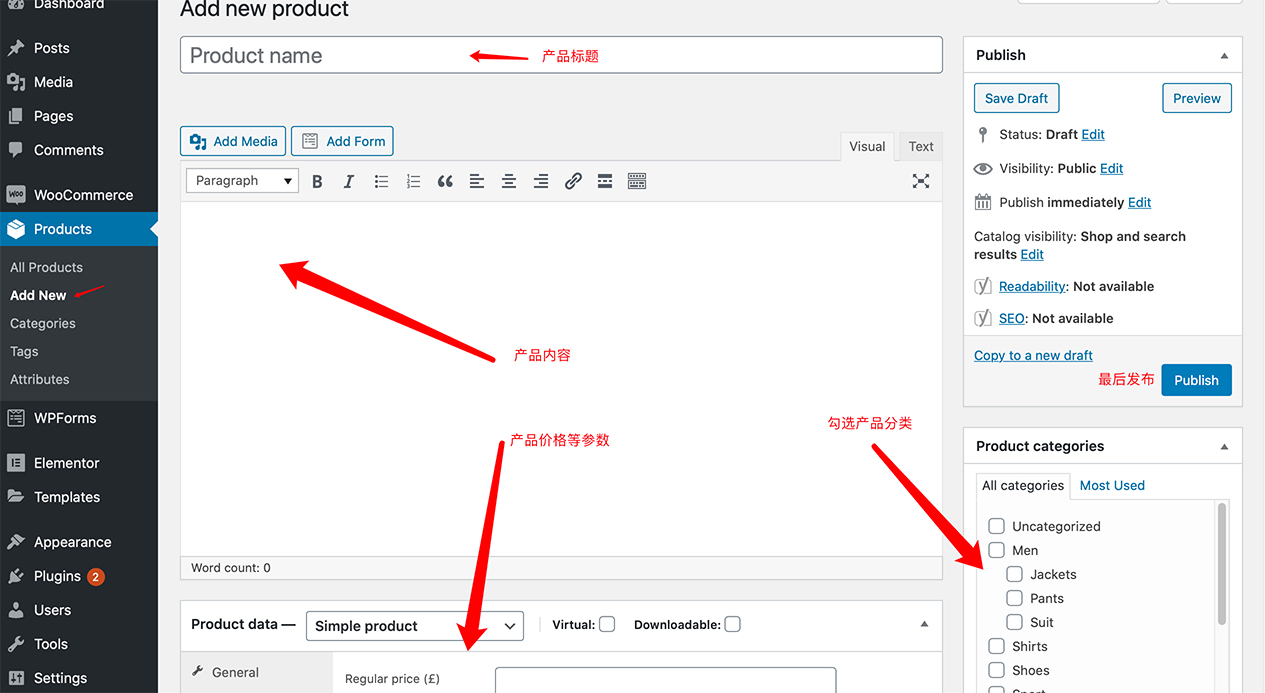
Task: Click Copy to a new draft
Action: click(1033, 355)
